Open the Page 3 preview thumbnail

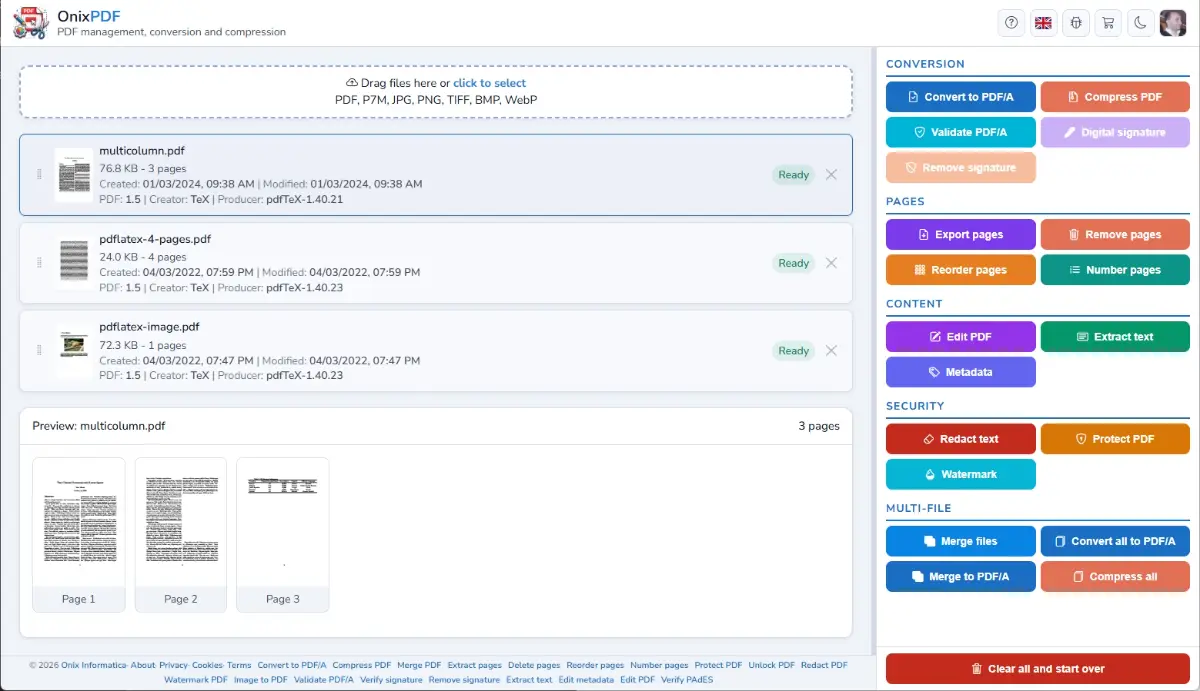283,534
